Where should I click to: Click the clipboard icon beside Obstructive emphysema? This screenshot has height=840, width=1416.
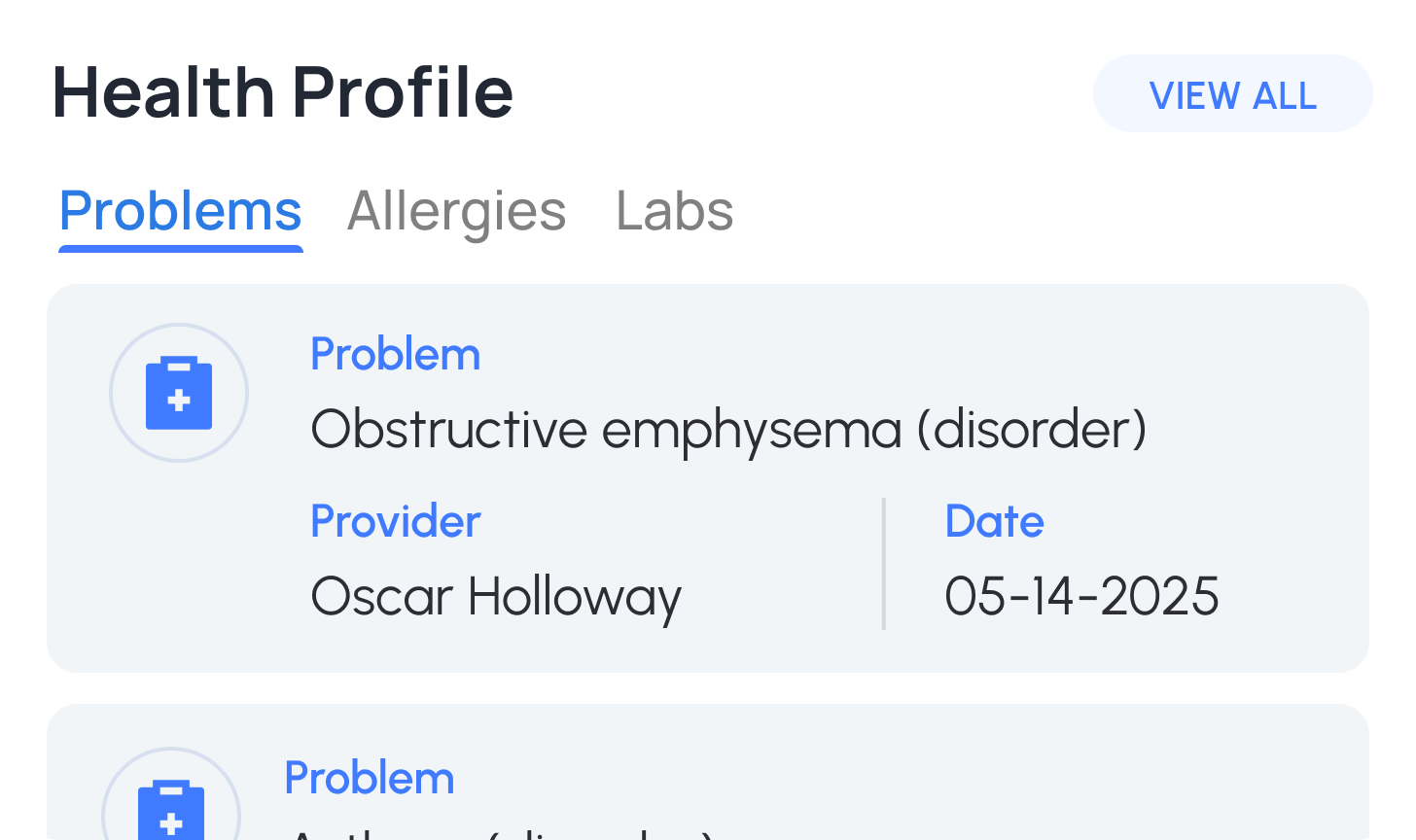179,393
